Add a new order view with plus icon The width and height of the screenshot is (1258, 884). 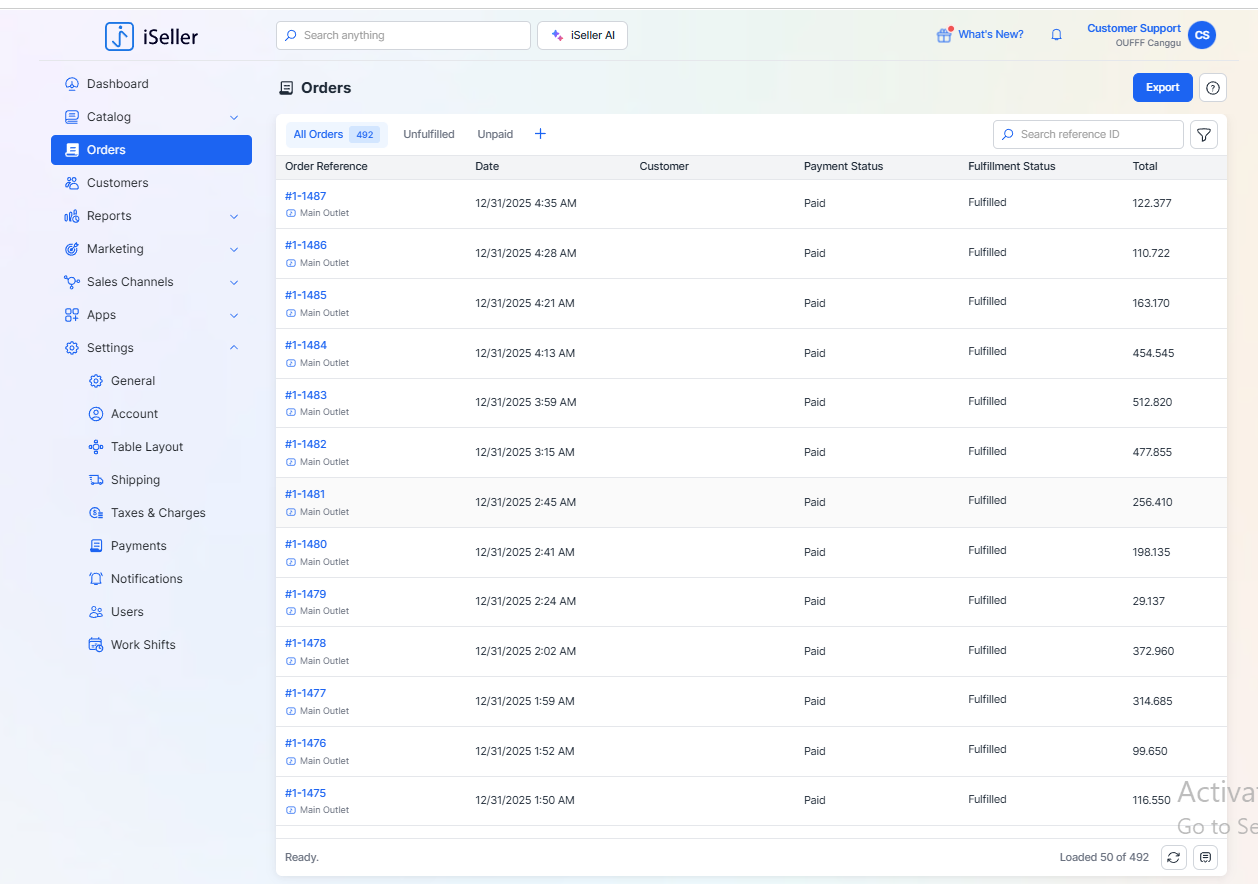click(x=540, y=134)
